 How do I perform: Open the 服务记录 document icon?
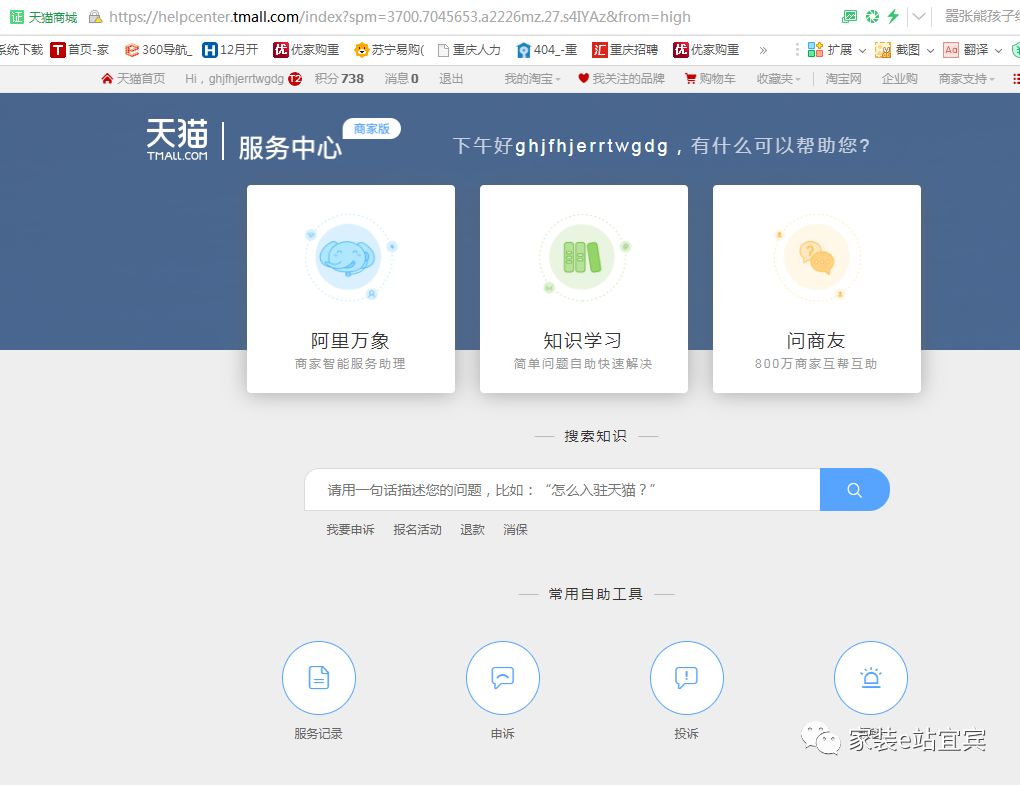(319, 678)
